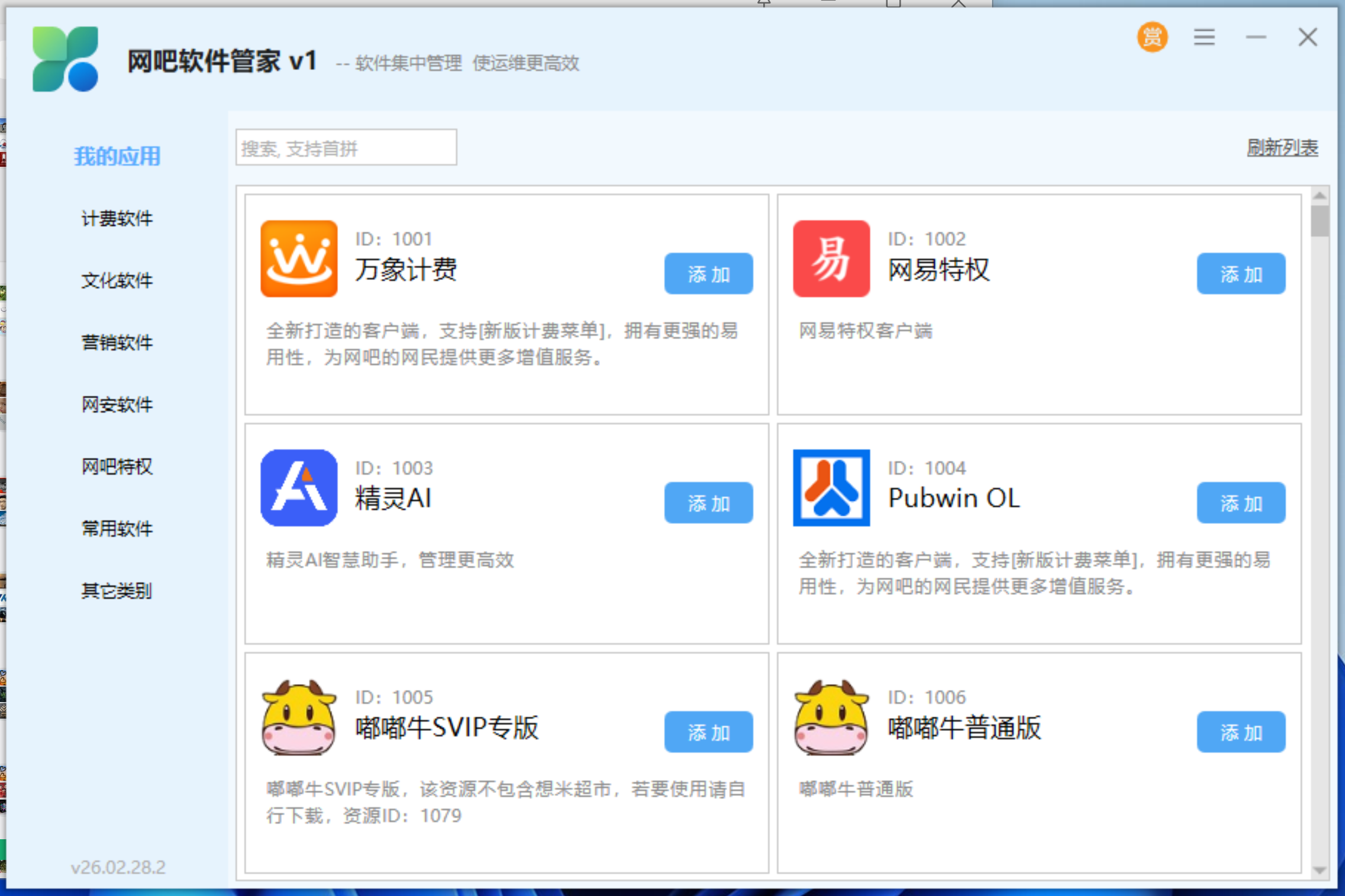This screenshot has height=896, width=1345.
Task: Click the Pubwin OL app icon
Action: coord(831,487)
